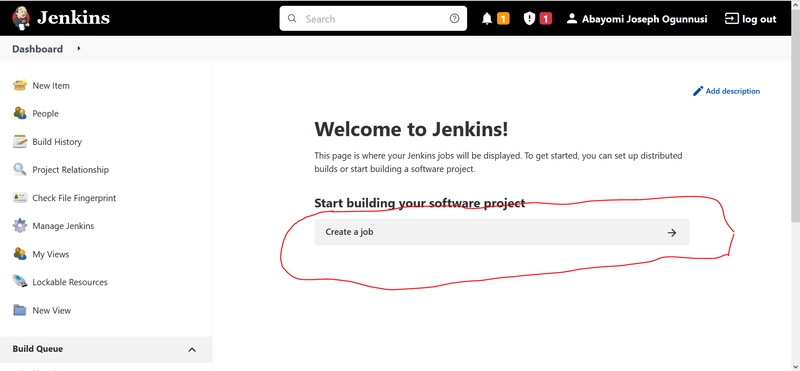The height and width of the screenshot is (371, 800).
Task: Click the Build History notepad icon
Action: 19,141
